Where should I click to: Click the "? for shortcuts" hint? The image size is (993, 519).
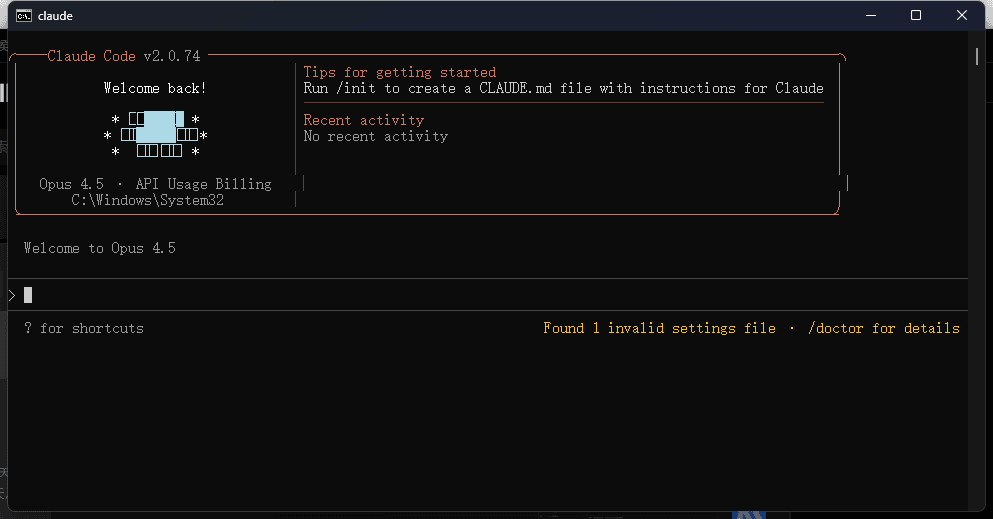tap(84, 328)
